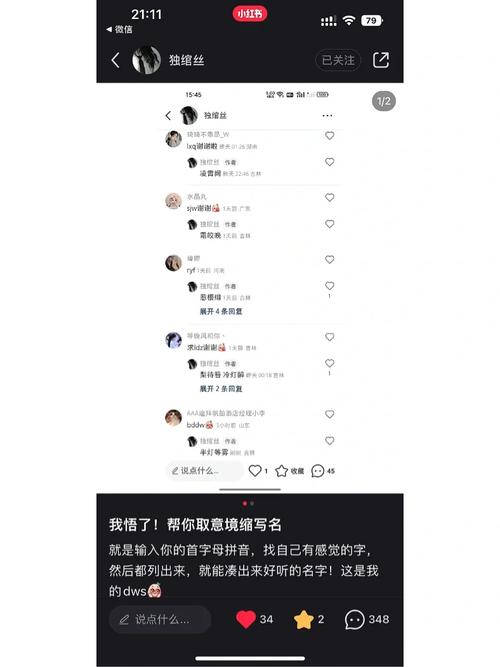The width and height of the screenshot is (500, 667).
Task: Tap the heart next to bddw comment
Action: tap(329, 414)
